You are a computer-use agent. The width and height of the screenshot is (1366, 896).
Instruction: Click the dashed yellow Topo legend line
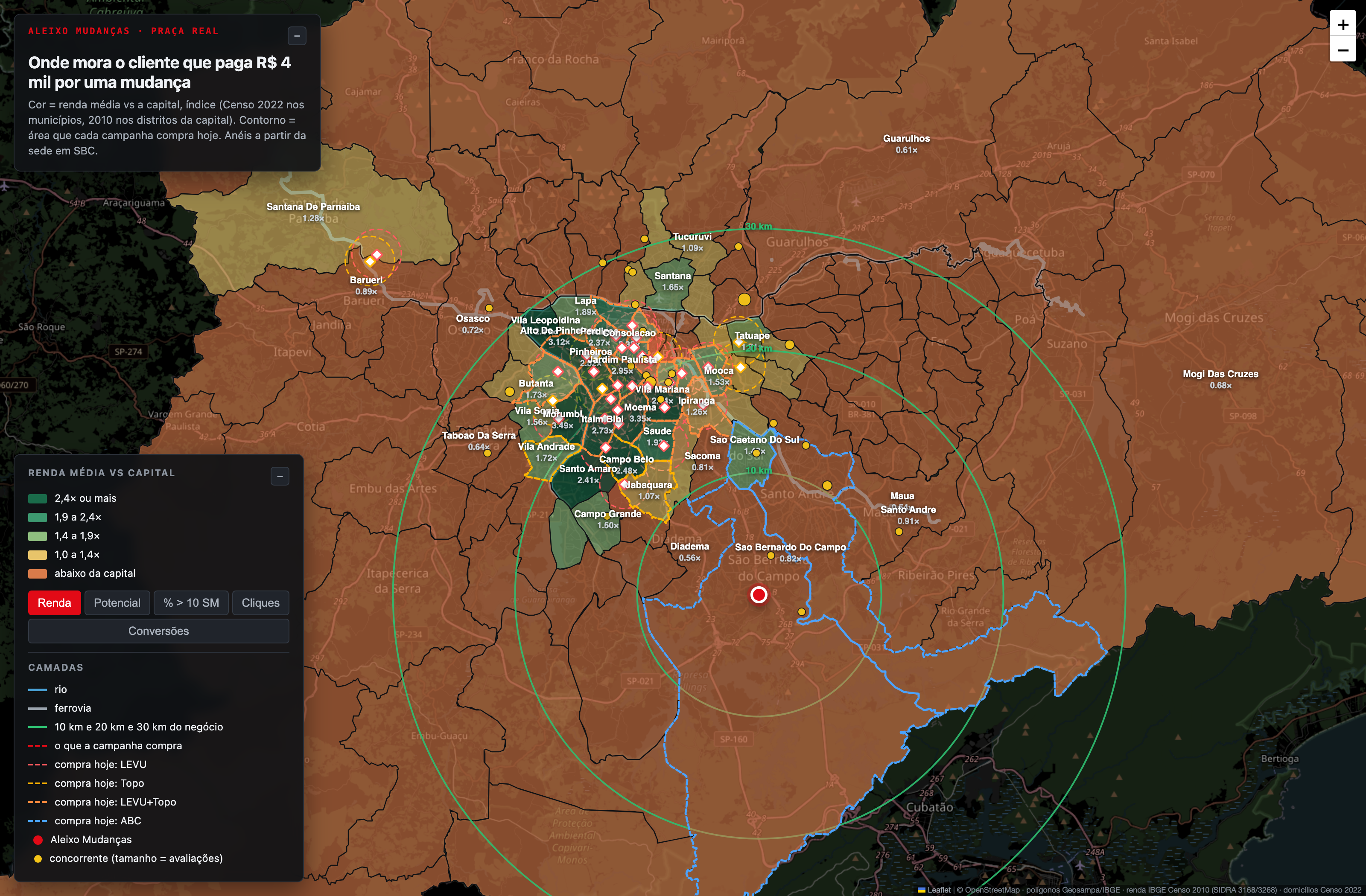37,783
